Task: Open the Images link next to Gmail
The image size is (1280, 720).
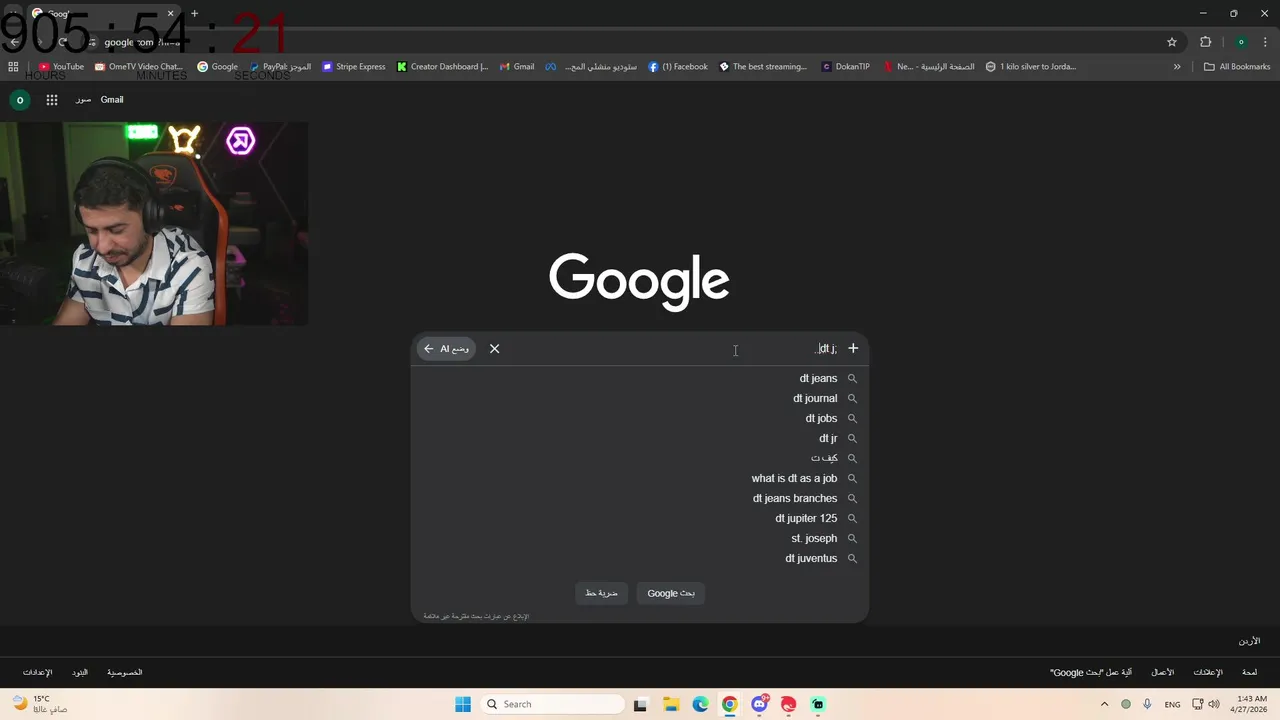Action: click(x=83, y=100)
